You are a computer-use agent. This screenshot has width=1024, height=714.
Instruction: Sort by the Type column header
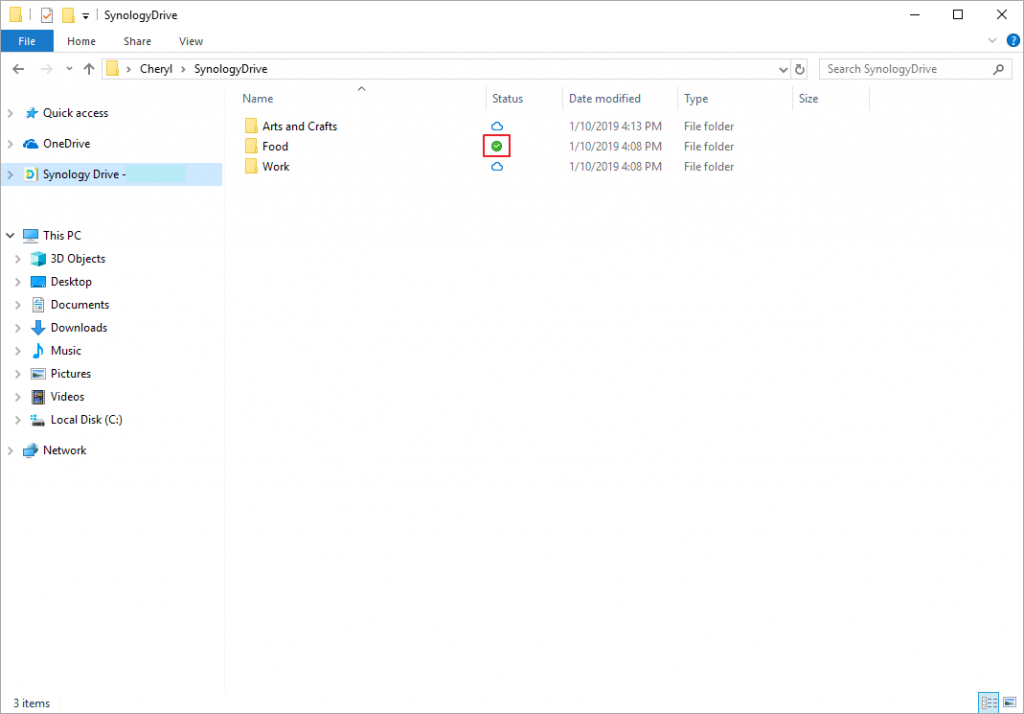click(696, 99)
